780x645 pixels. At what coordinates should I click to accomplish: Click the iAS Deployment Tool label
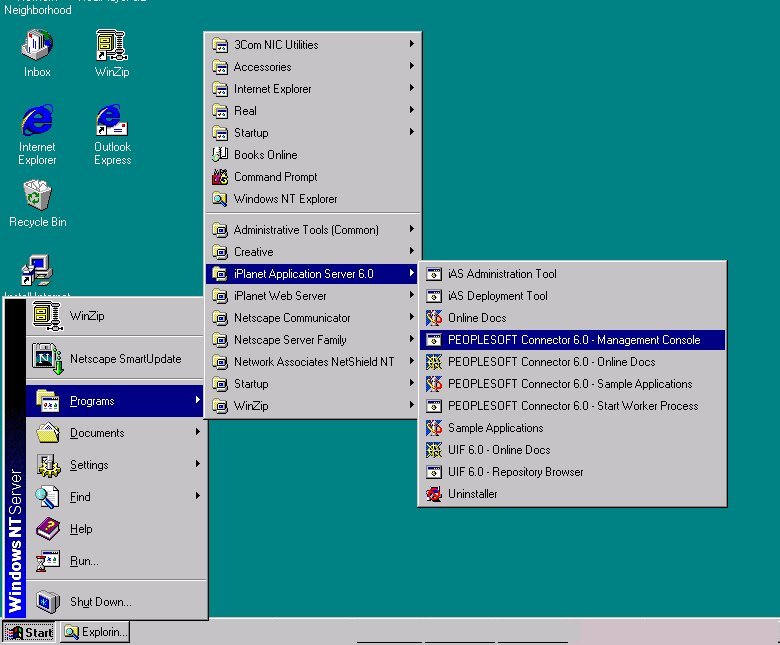[497, 296]
